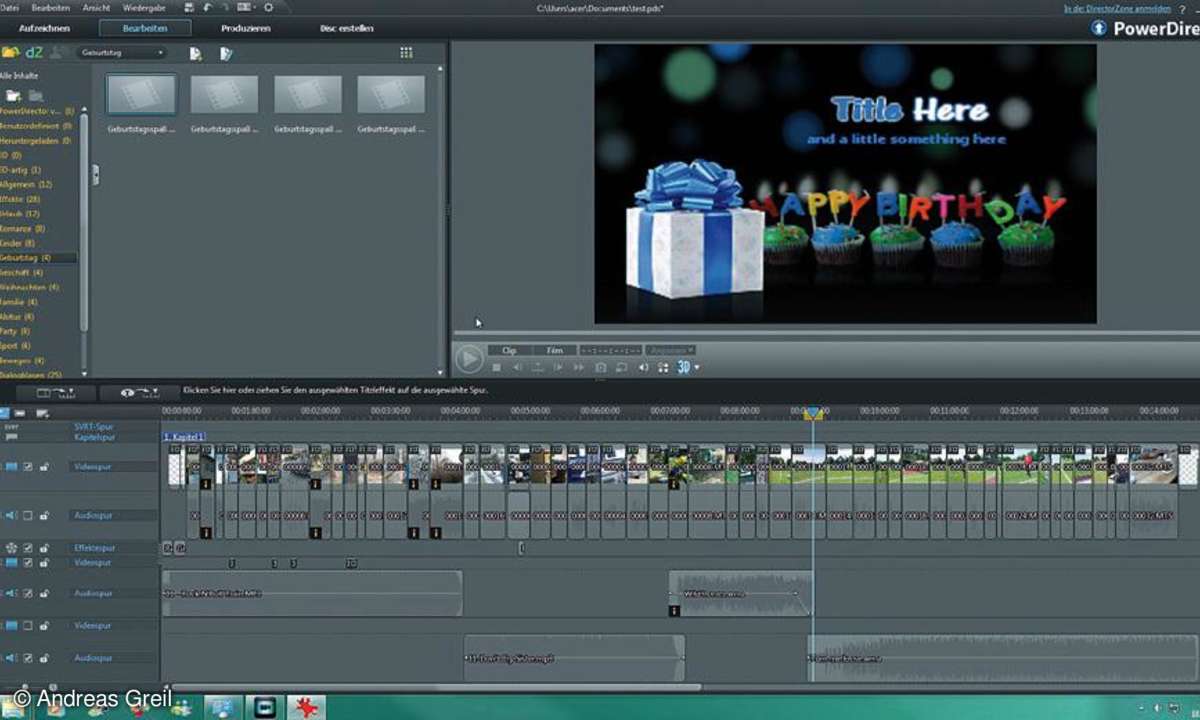Toggle the 3D preview mode button
Viewport: 1200px width, 720px height.
pos(684,367)
